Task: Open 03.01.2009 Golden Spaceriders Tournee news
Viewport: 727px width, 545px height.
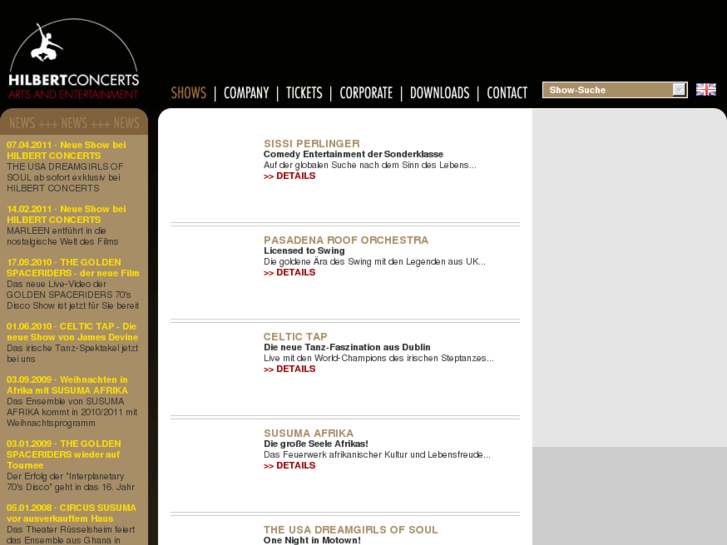Action: point(64,454)
